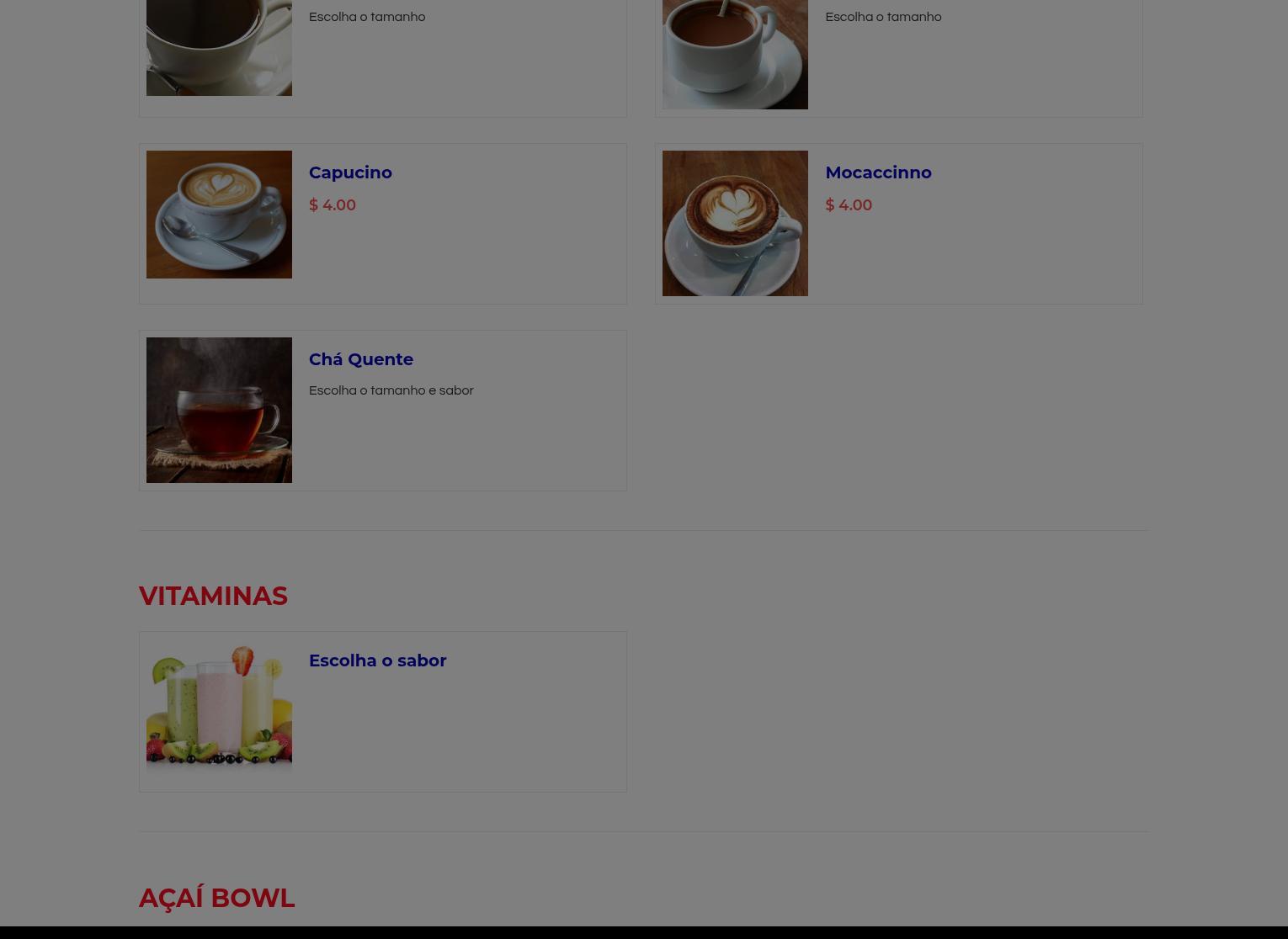
Task: Click the black coffee cup photo
Action: (x=219, y=47)
